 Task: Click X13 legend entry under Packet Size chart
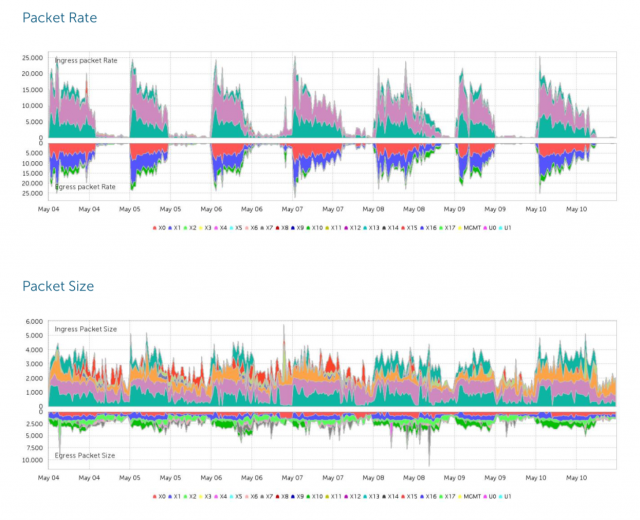[x=371, y=496]
